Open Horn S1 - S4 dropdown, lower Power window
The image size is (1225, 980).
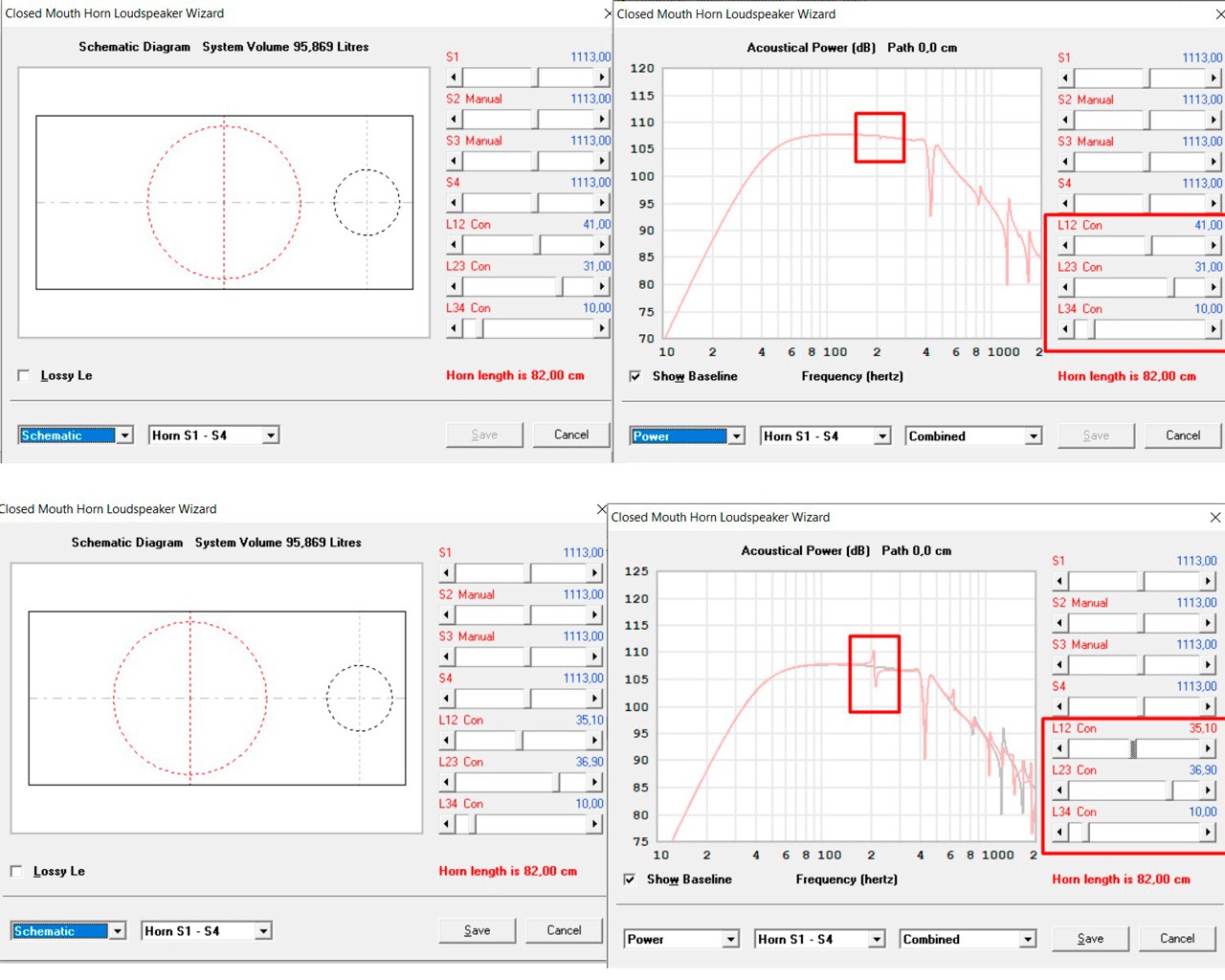point(877,940)
